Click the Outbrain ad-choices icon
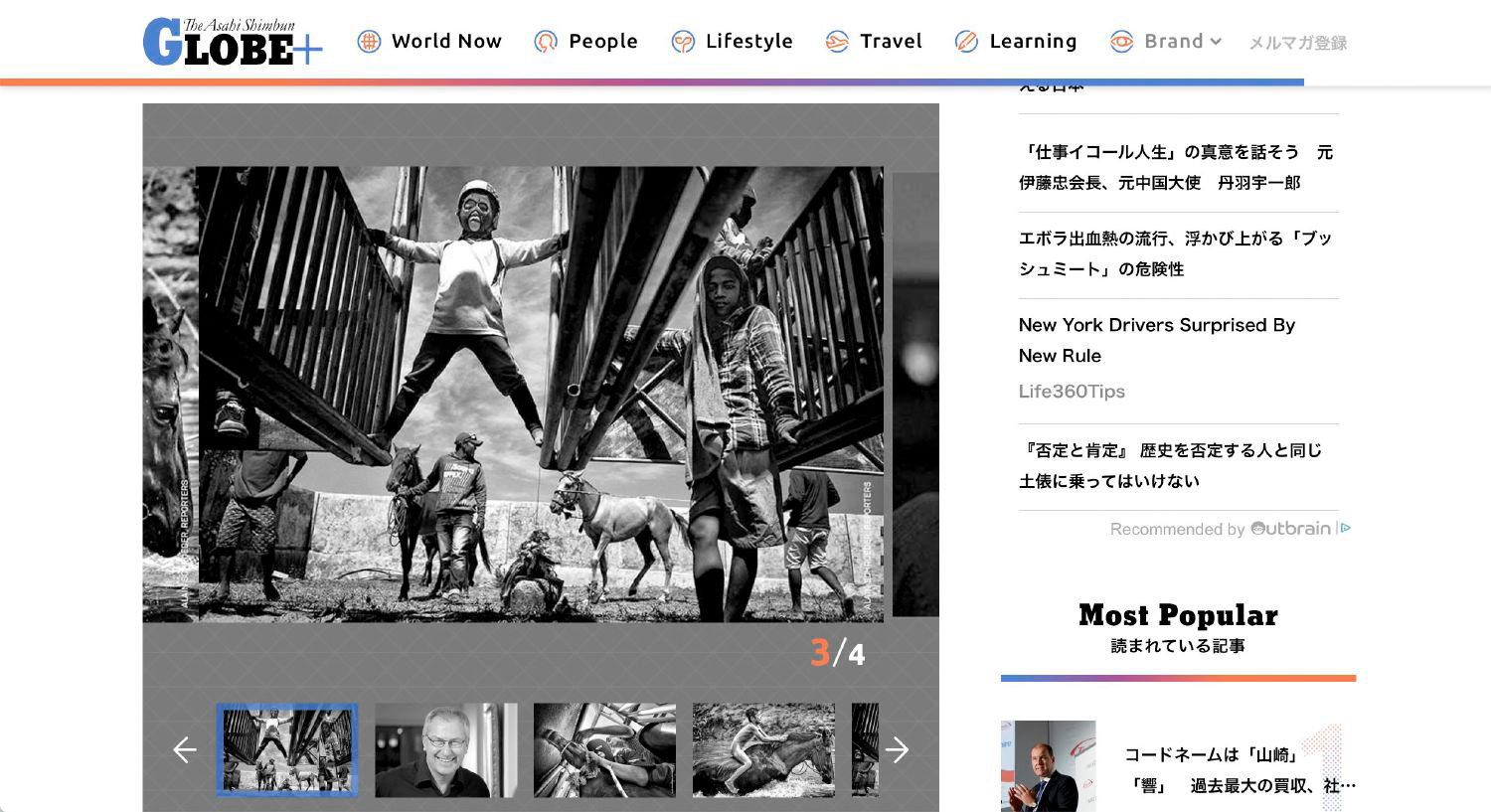The image size is (1491, 812). [1345, 529]
